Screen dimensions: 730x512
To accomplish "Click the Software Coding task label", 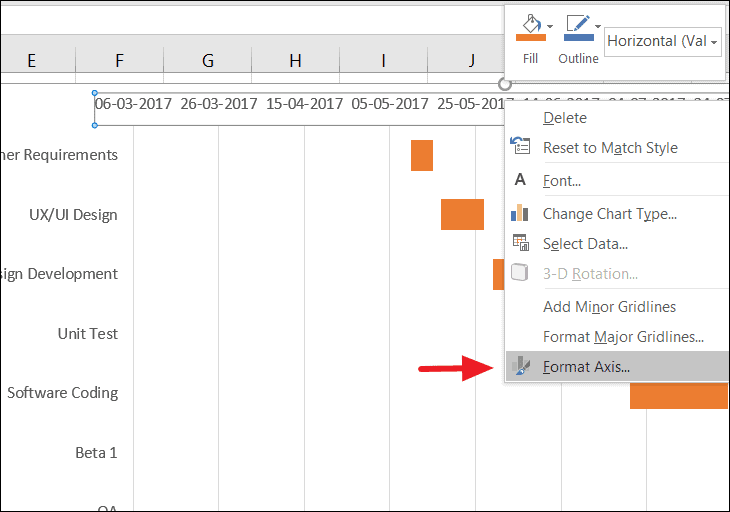I will coord(63,393).
